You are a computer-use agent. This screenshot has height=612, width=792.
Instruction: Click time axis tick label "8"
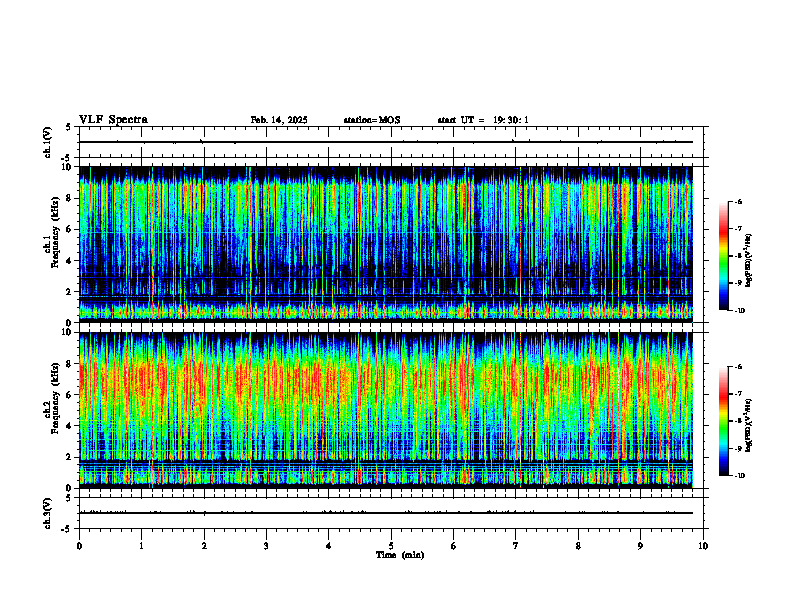[578, 546]
